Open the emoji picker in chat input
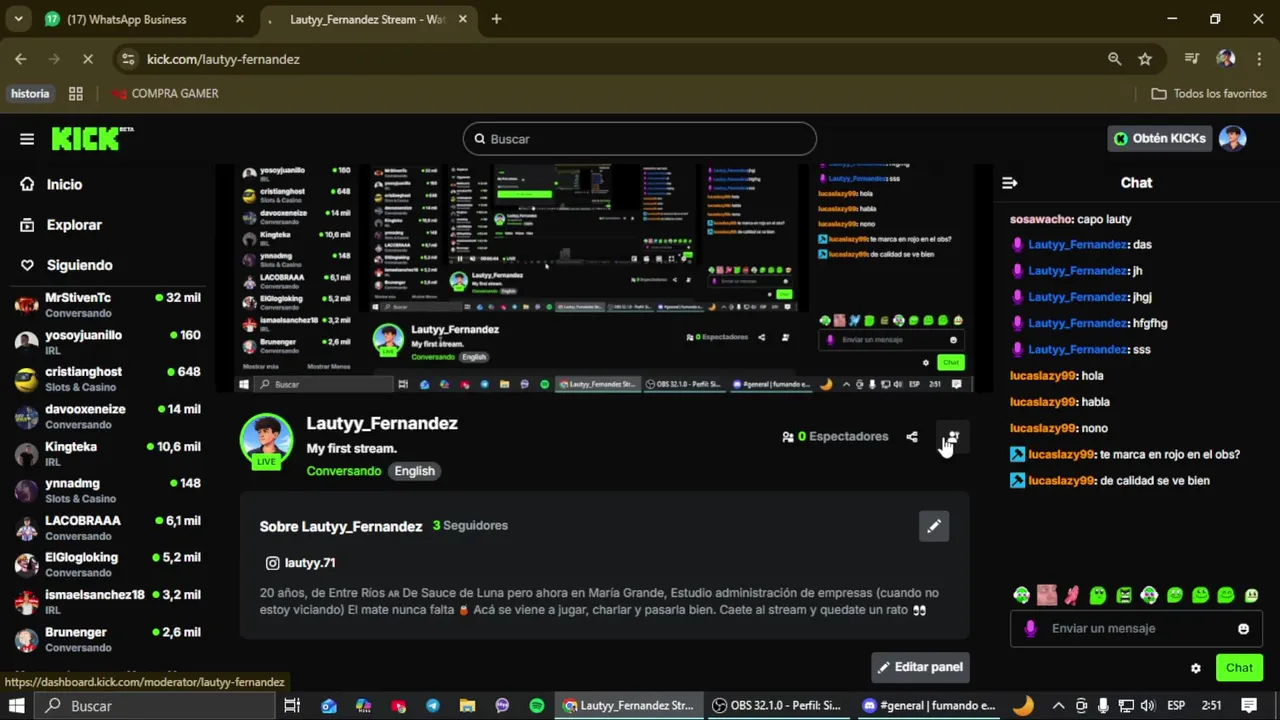1280x720 pixels. click(x=1244, y=629)
